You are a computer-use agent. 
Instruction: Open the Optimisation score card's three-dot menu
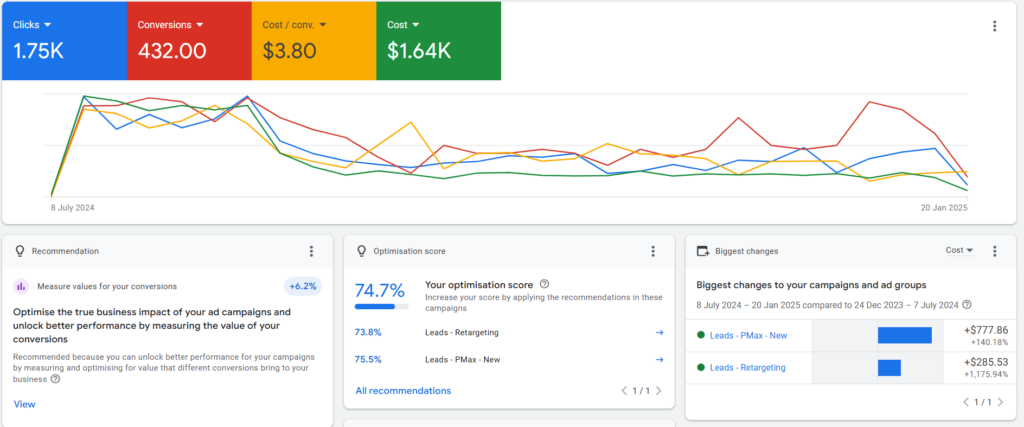(x=653, y=251)
